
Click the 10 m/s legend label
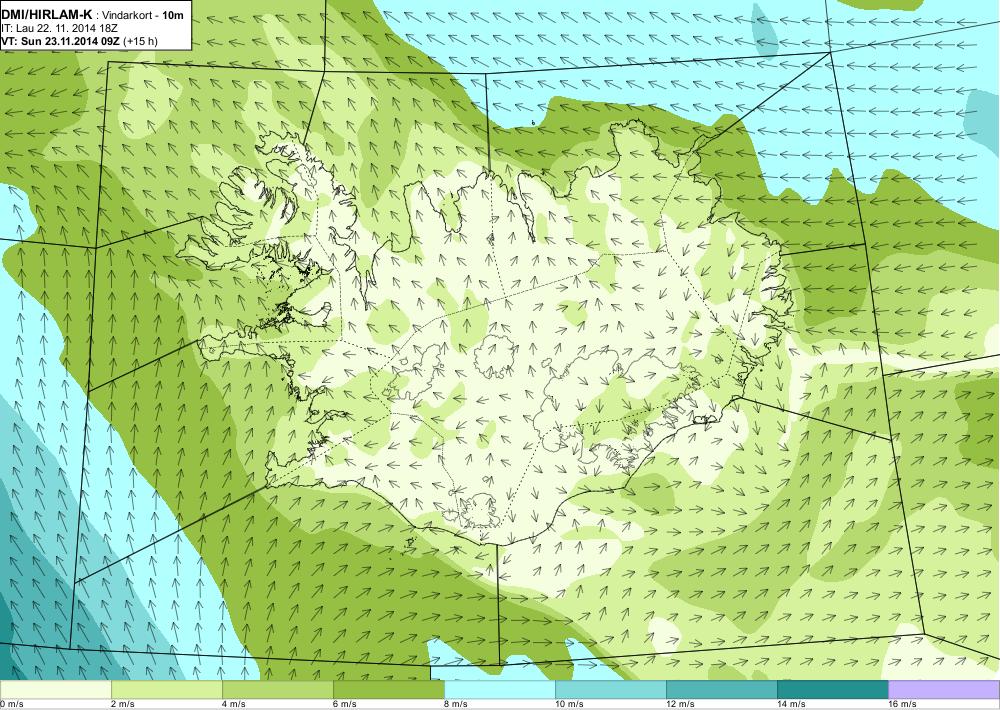pyautogui.click(x=570, y=704)
